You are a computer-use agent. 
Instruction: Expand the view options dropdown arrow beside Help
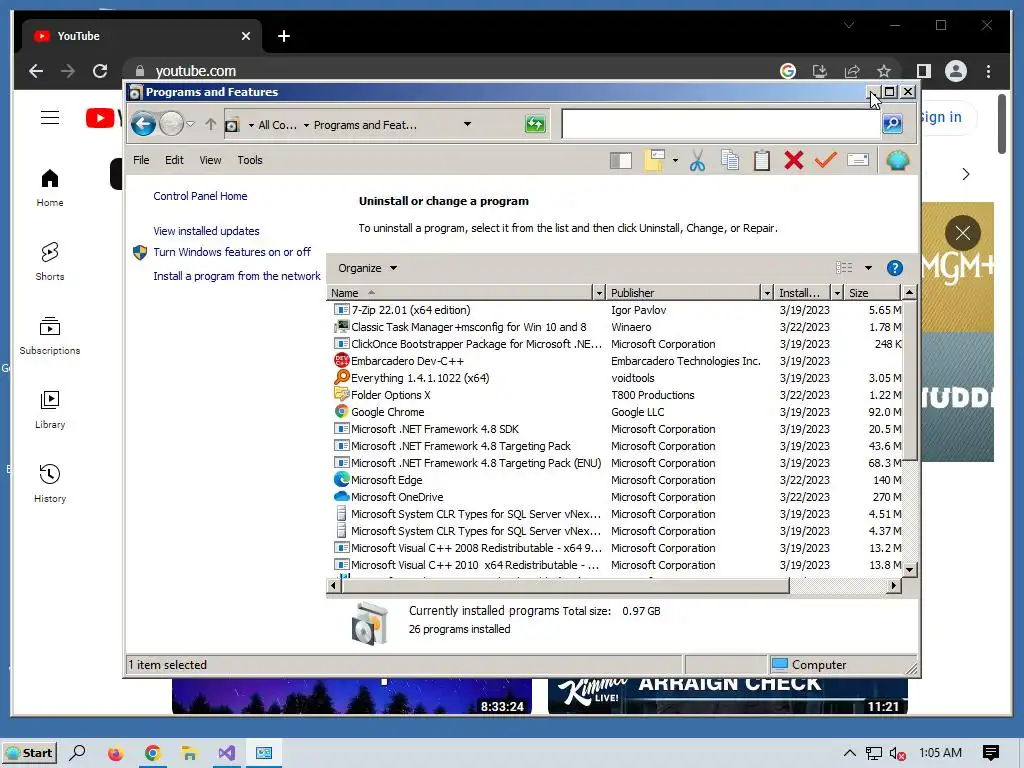868,268
